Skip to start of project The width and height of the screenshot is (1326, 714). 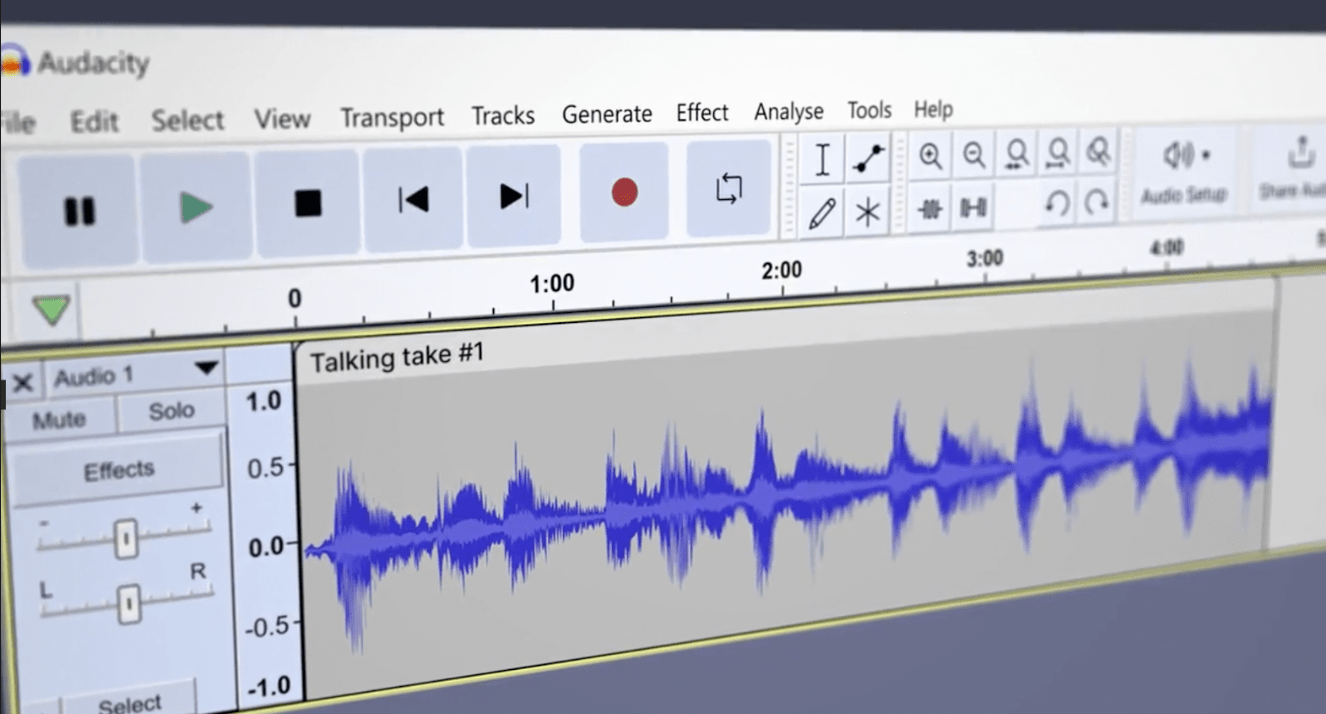pos(413,199)
